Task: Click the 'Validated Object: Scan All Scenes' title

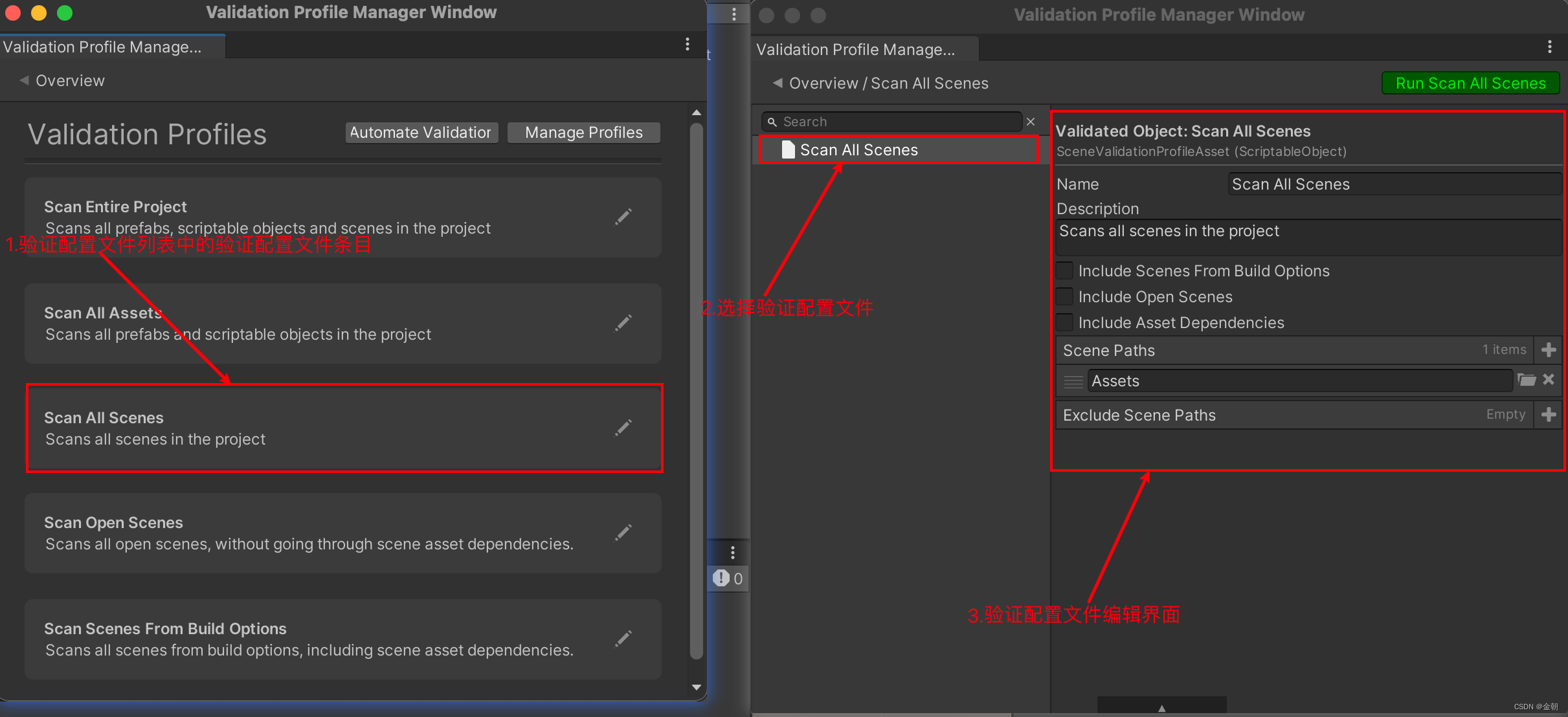Action: click(1183, 131)
